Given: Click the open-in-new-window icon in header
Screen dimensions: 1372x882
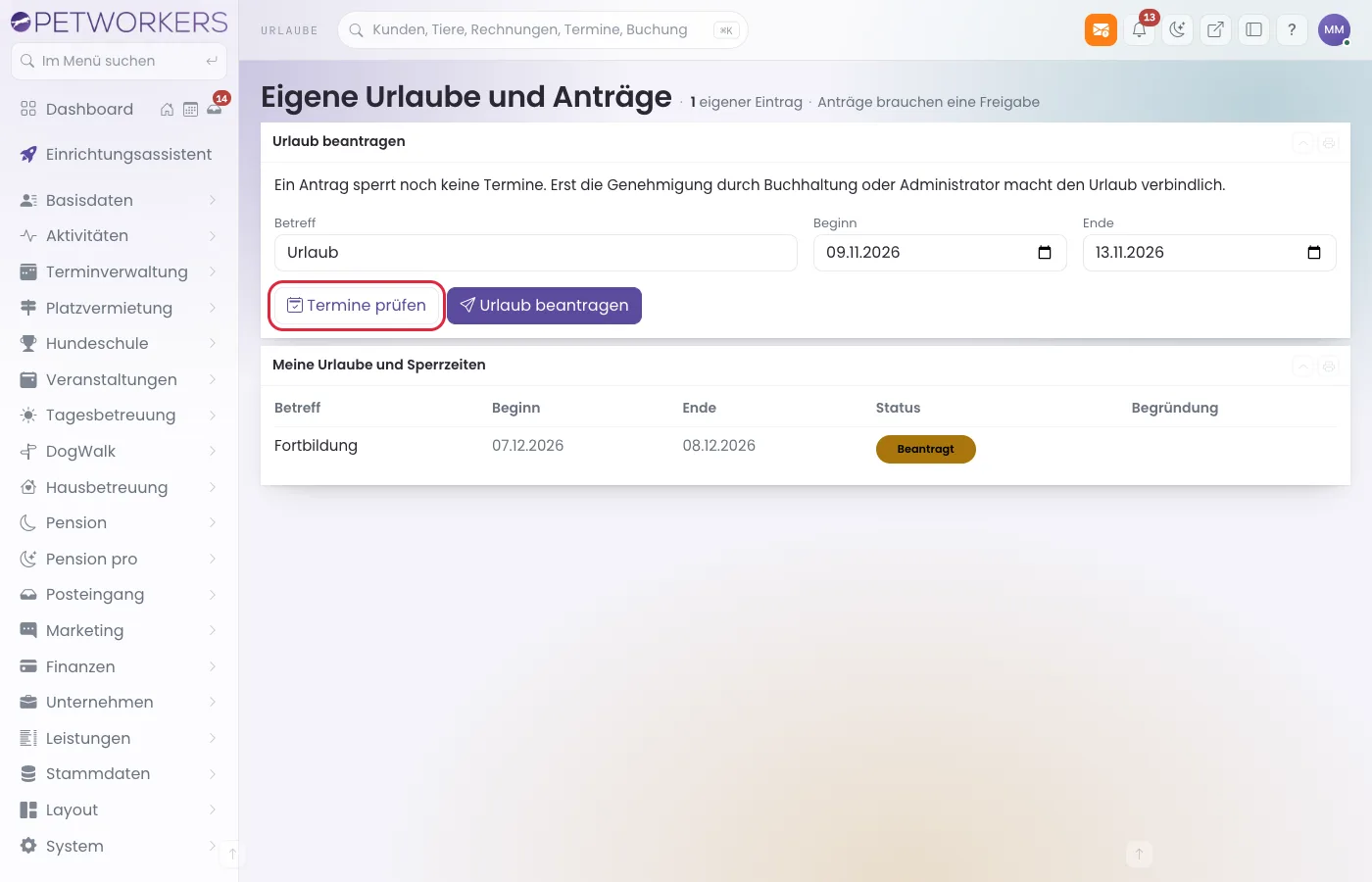Looking at the screenshot, I should [1215, 29].
